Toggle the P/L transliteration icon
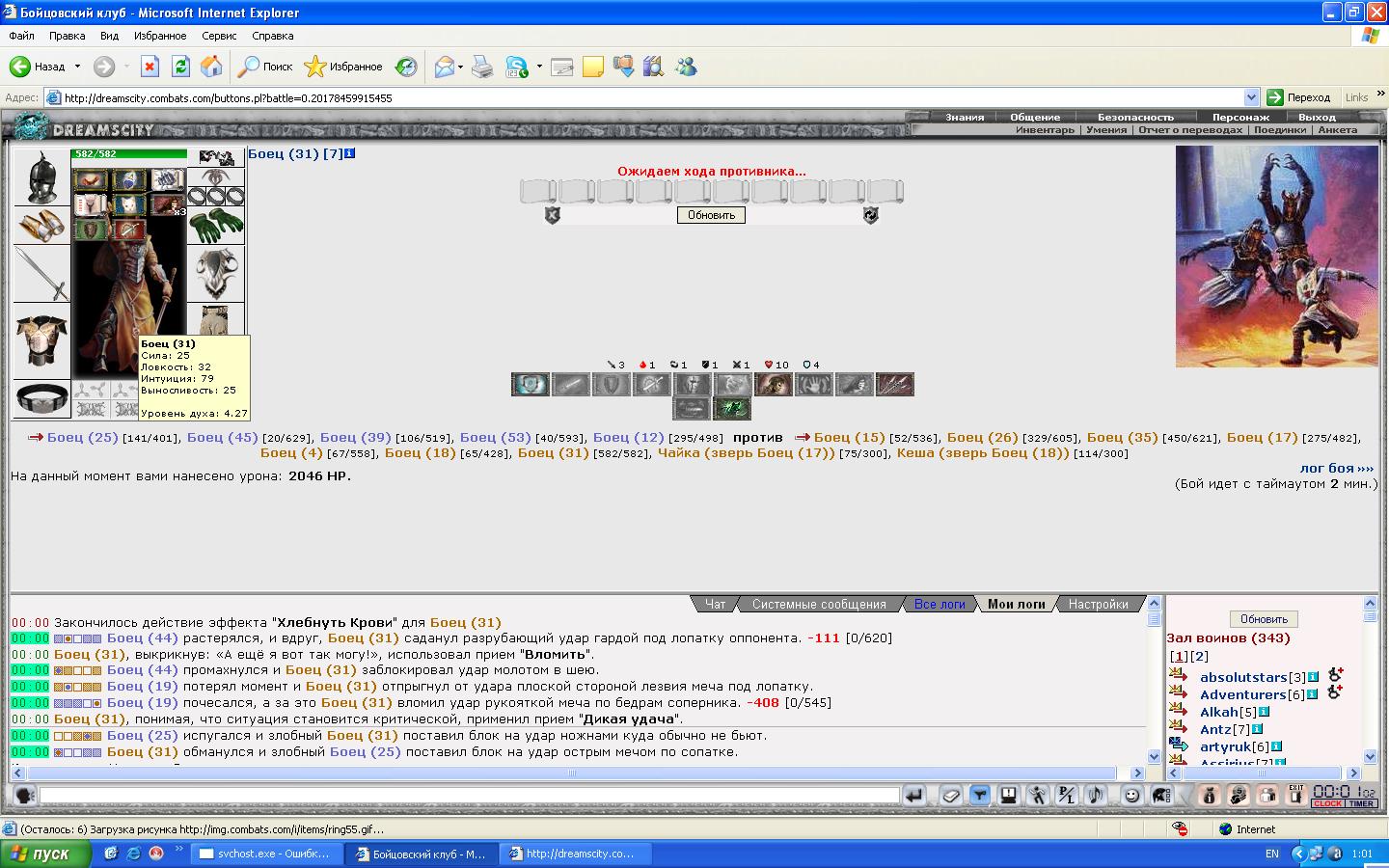 (x=1067, y=796)
